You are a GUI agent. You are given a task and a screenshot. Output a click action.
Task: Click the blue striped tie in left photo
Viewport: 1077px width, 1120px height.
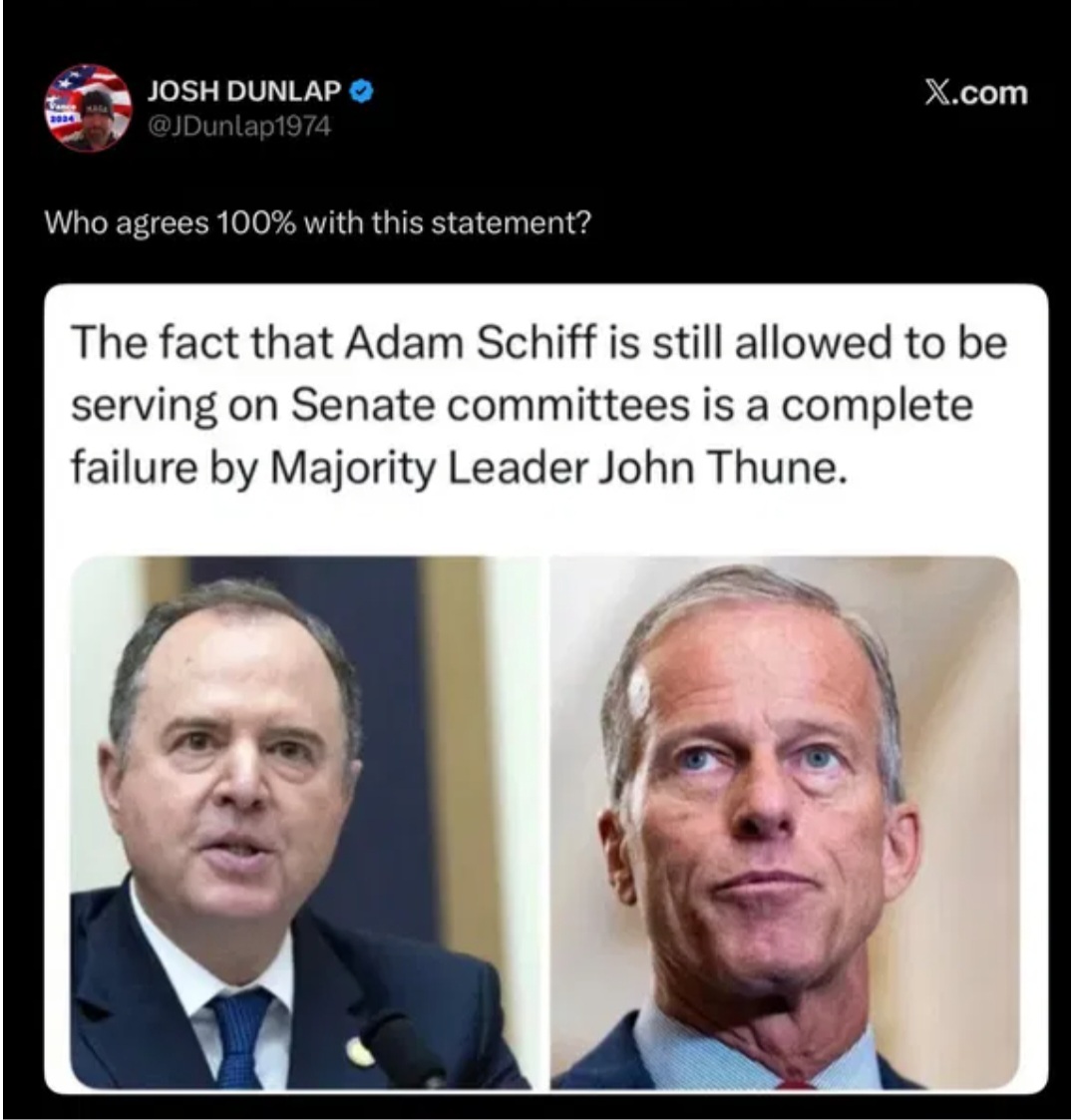click(239, 1039)
